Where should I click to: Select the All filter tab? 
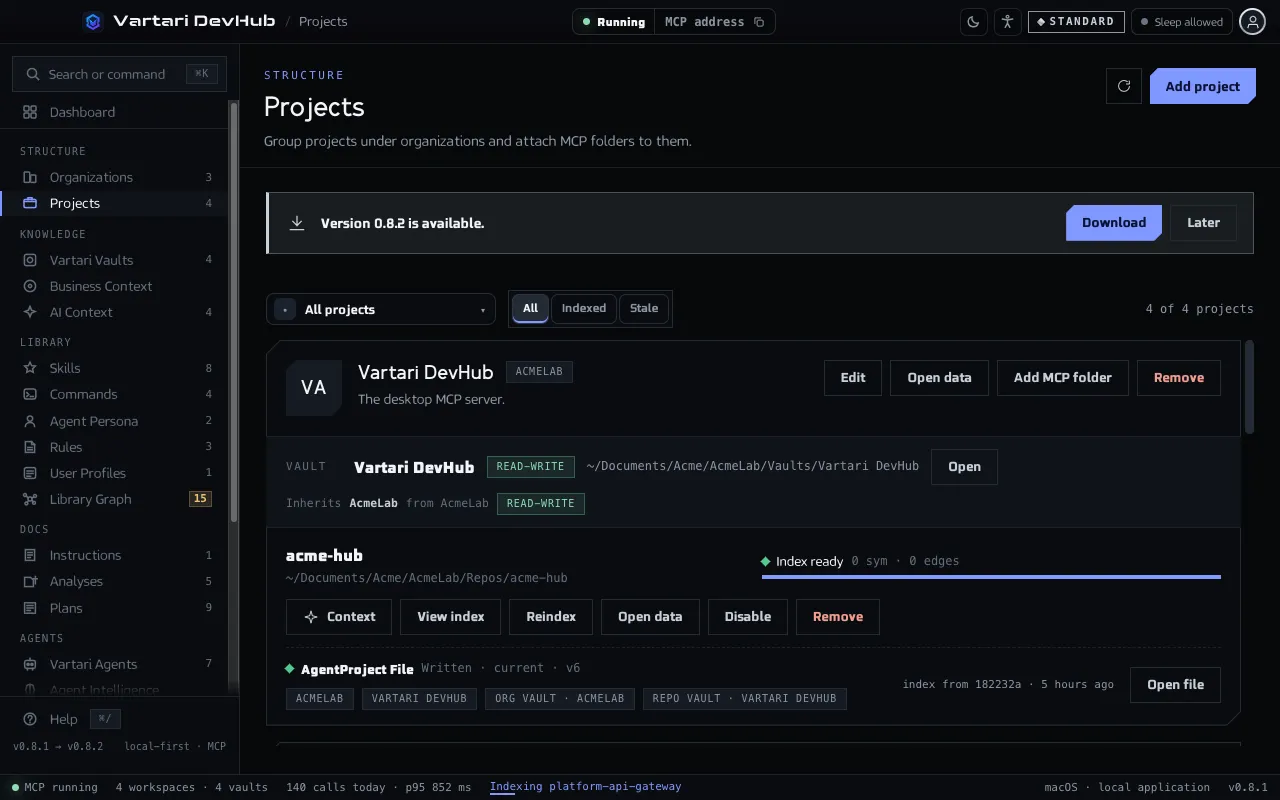coord(530,309)
